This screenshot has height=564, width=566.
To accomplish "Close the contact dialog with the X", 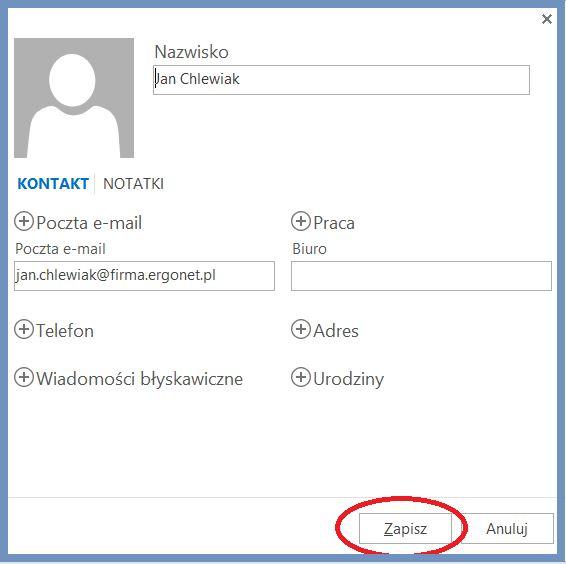I will pos(547,19).
